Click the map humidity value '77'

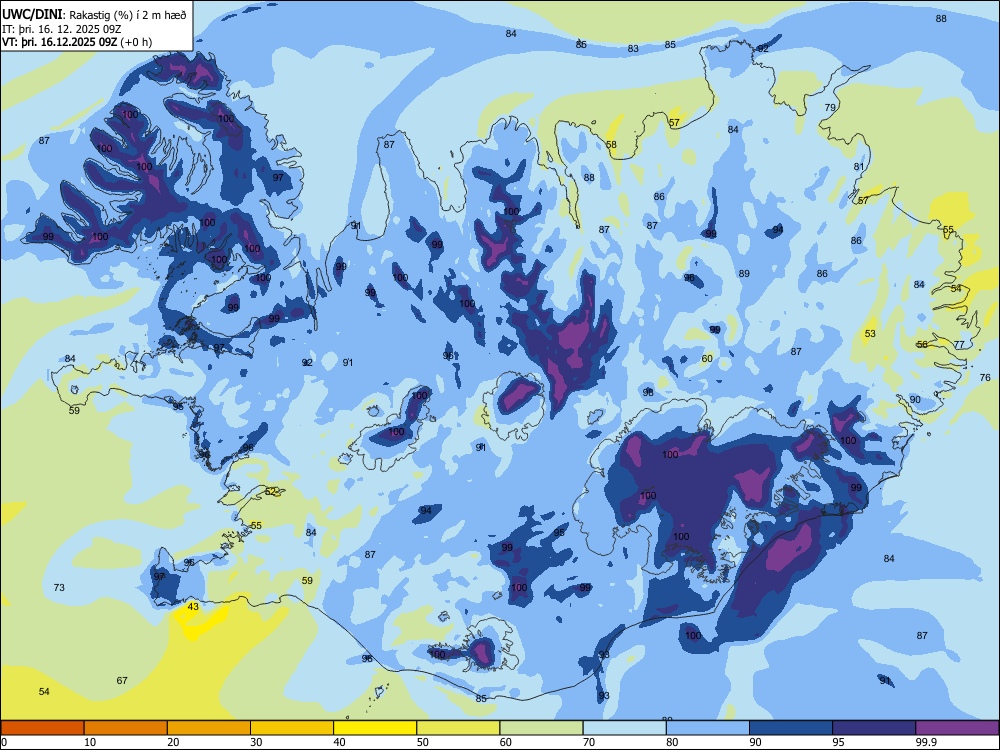(x=959, y=344)
